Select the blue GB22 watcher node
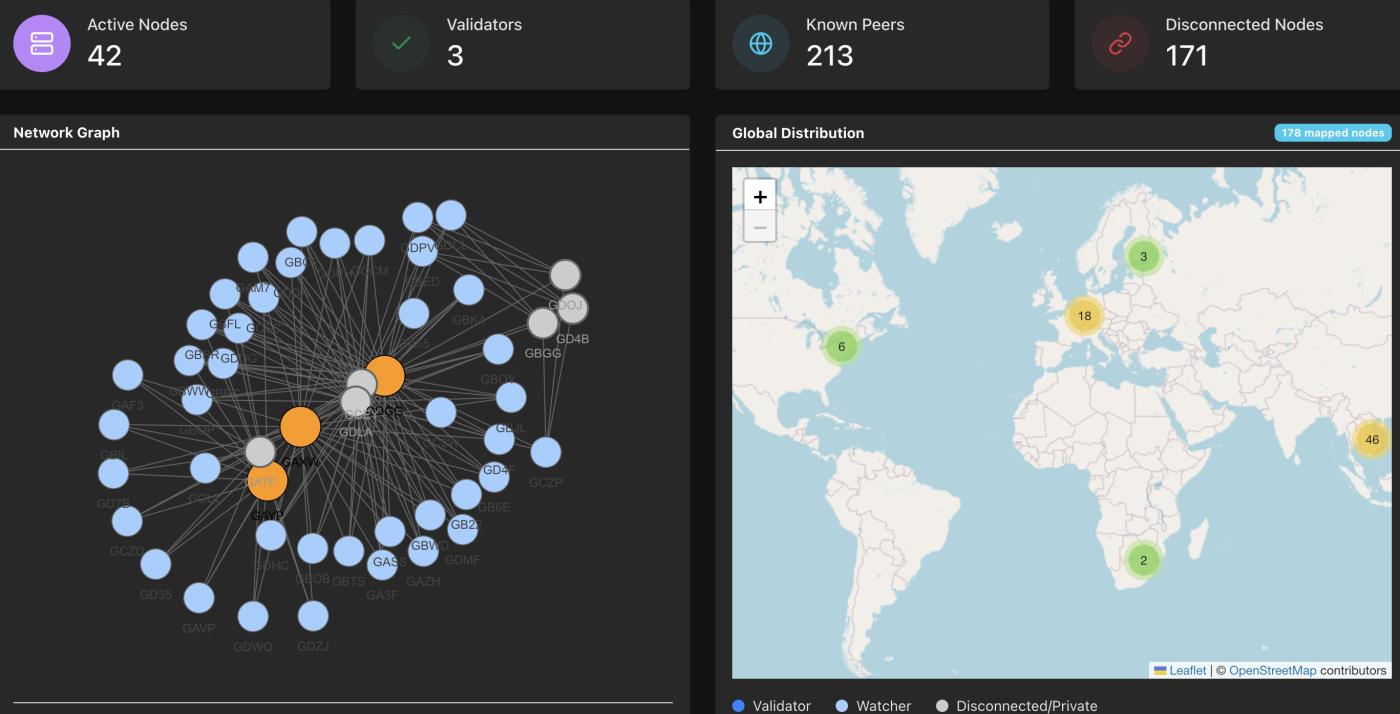1400x714 pixels. click(466, 531)
